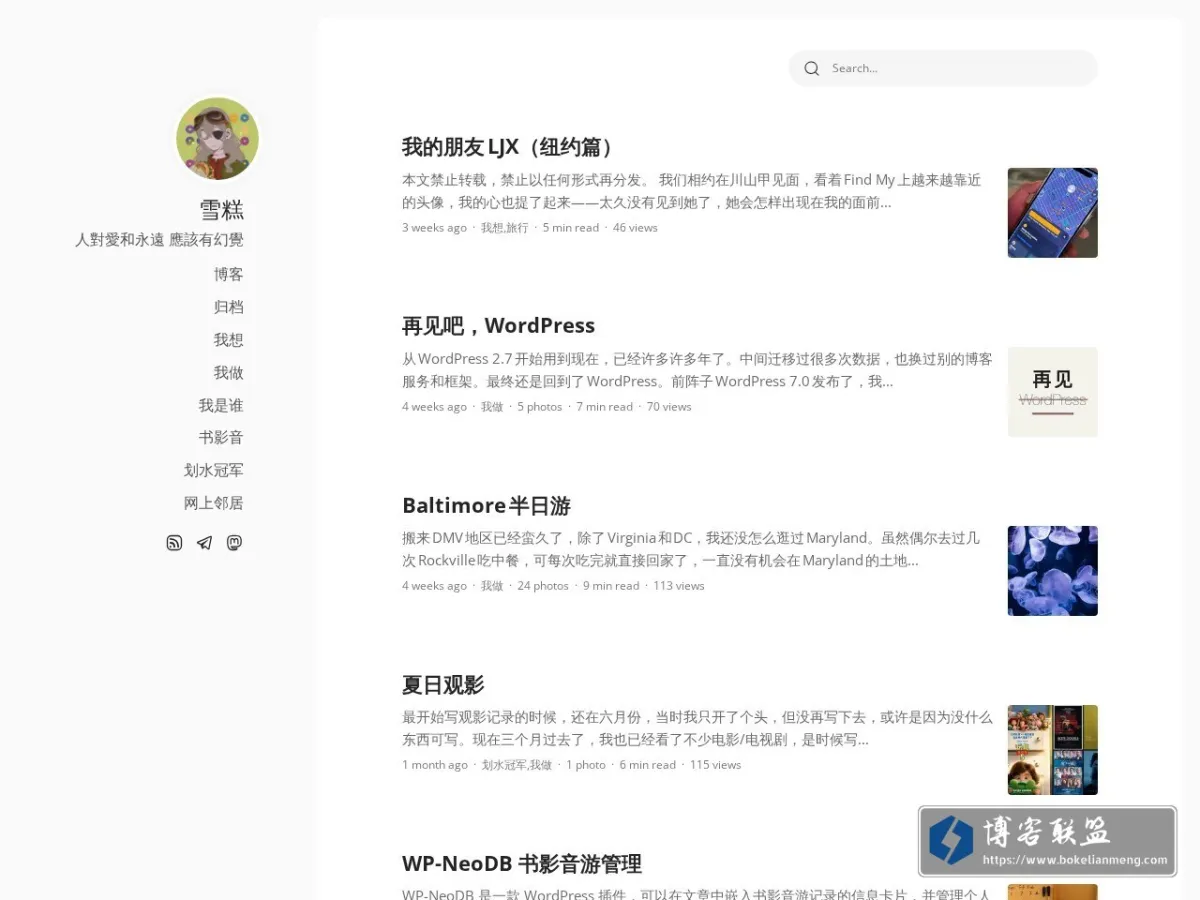The height and width of the screenshot is (900, 1200).
Task: Open the movie posters thumbnail of 夏日观影
Action: coord(1052,750)
